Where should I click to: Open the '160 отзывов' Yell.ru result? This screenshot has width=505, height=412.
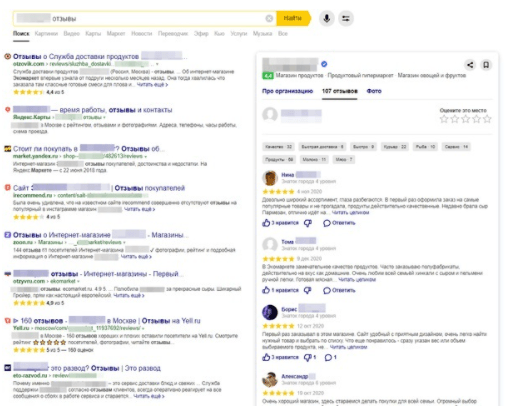[107, 321]
